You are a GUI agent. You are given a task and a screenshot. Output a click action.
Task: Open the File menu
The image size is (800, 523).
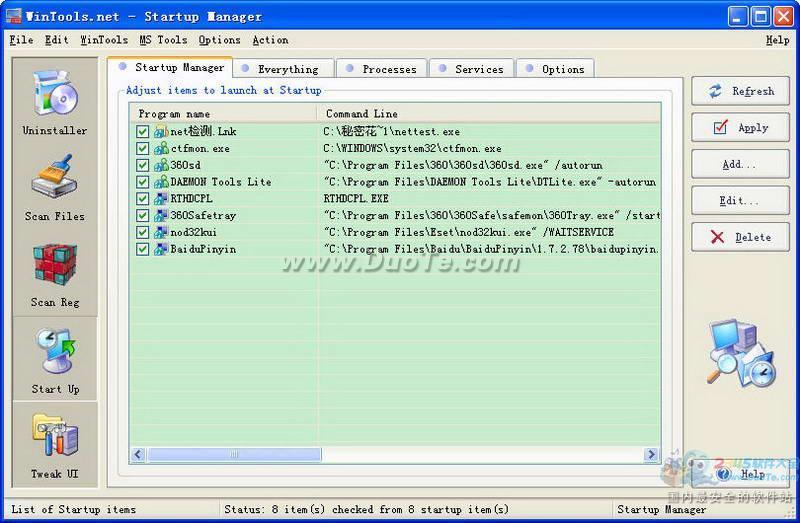(21, 40)
